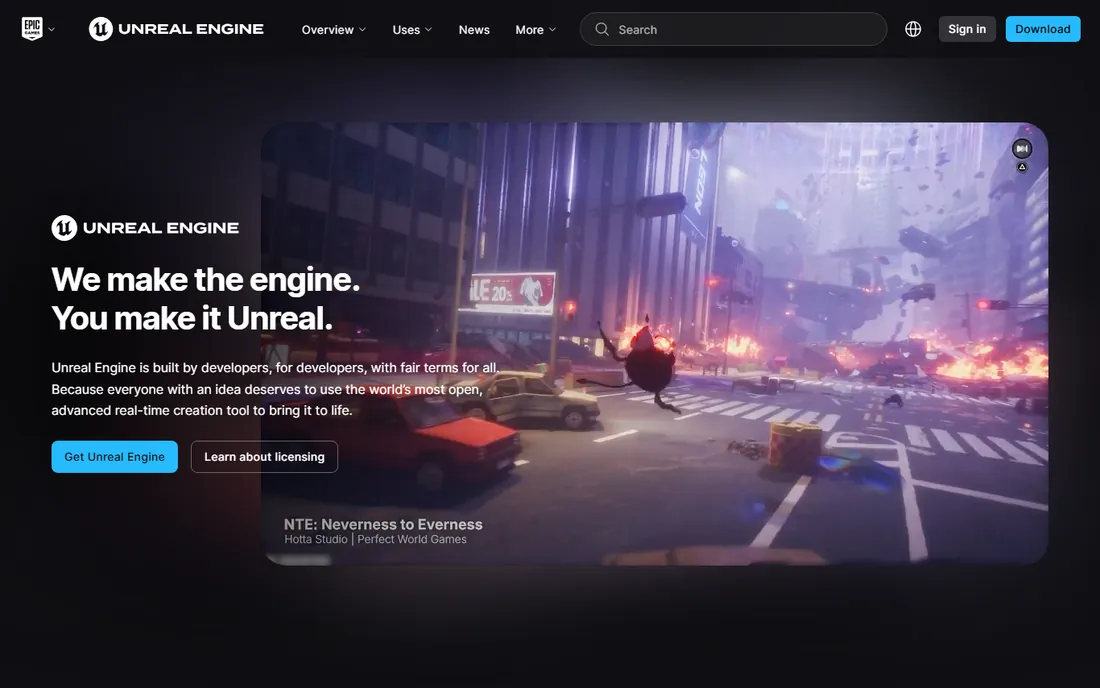Focus the Search input field
The height and width of the screenshot is (688, 1100).
click(x=733, y=29)
